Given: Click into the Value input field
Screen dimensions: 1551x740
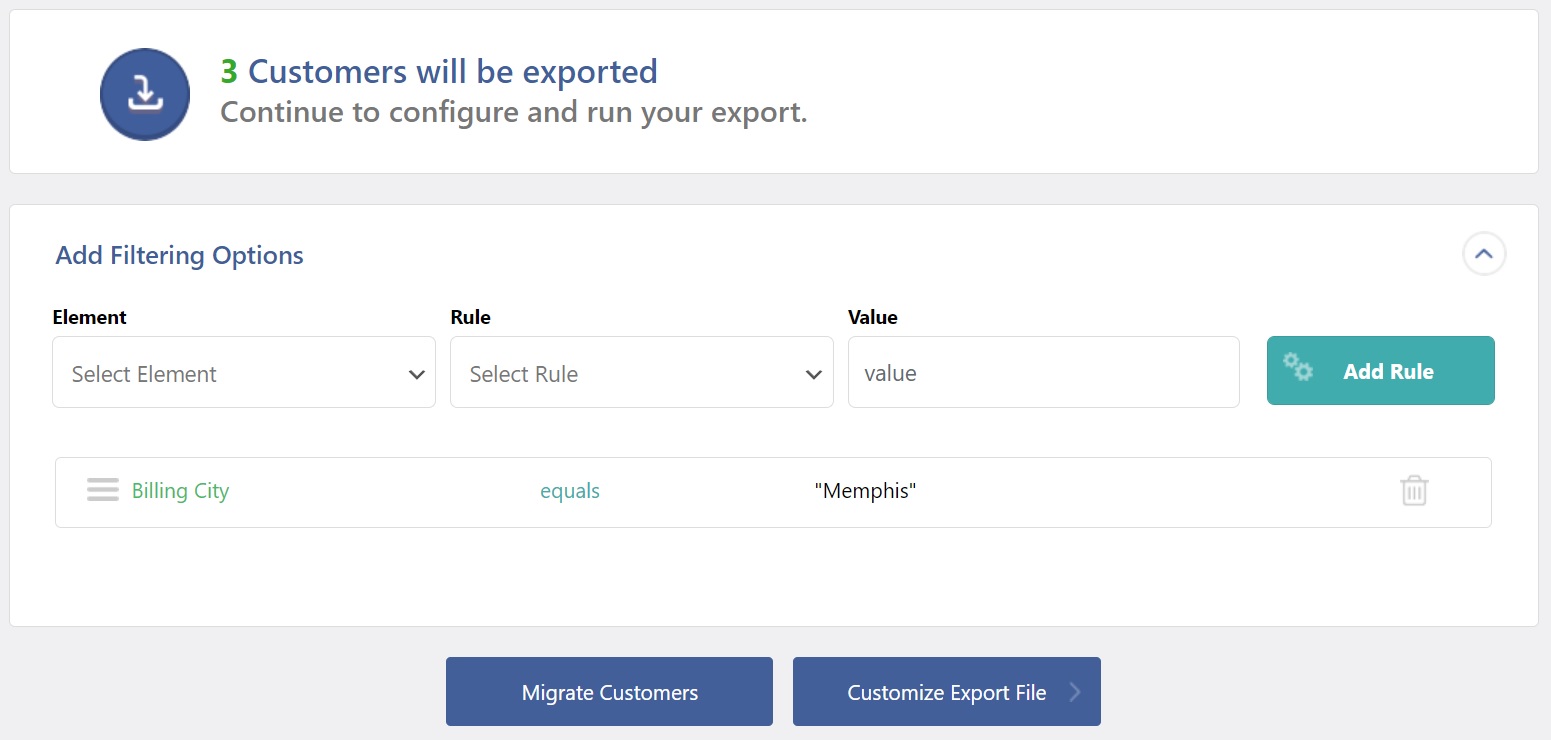Looking at the screenshot, I should tap(1043, 373).
